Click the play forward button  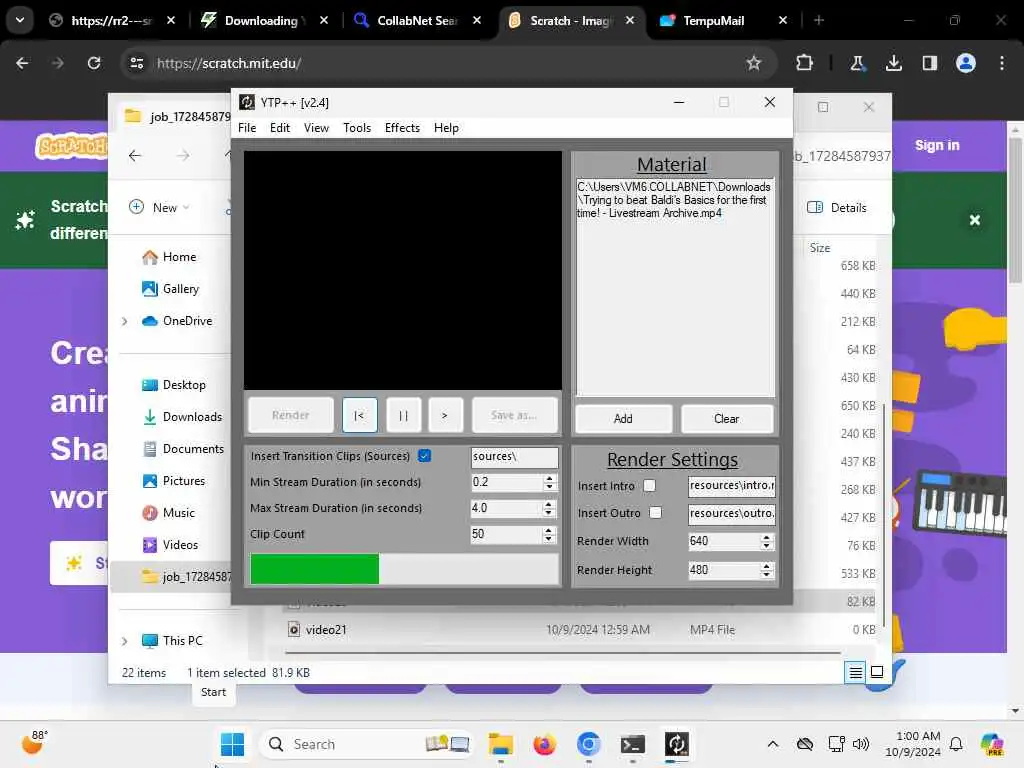(x=445, y=415)
